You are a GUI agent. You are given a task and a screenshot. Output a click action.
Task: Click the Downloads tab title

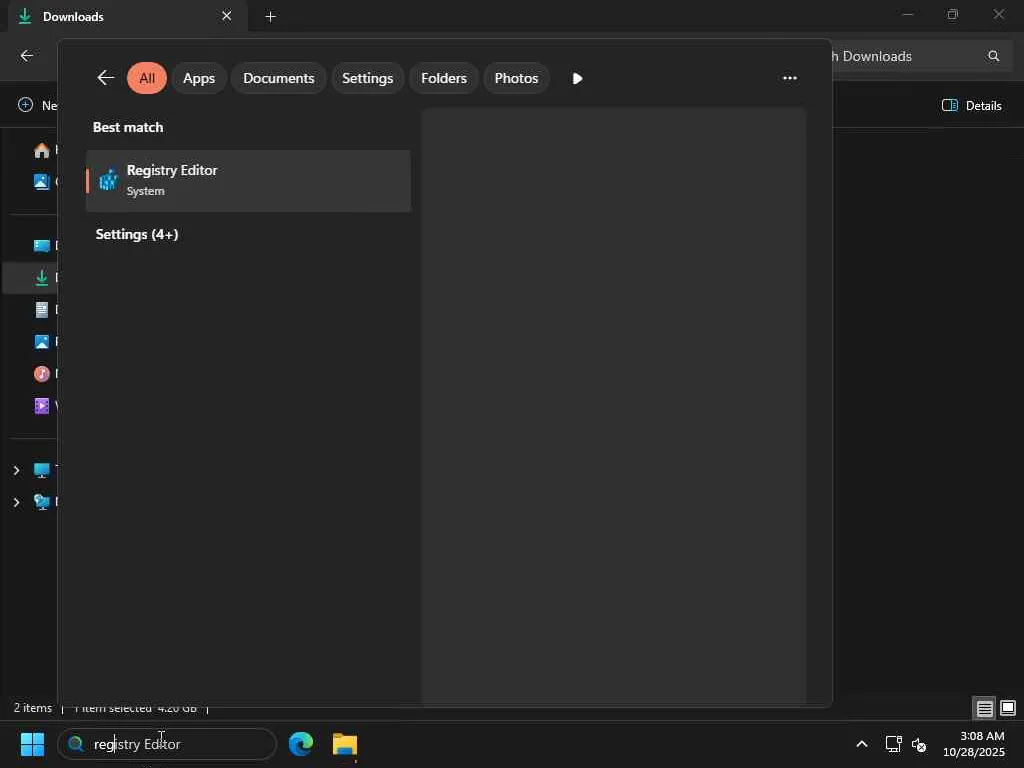(73, 17)
